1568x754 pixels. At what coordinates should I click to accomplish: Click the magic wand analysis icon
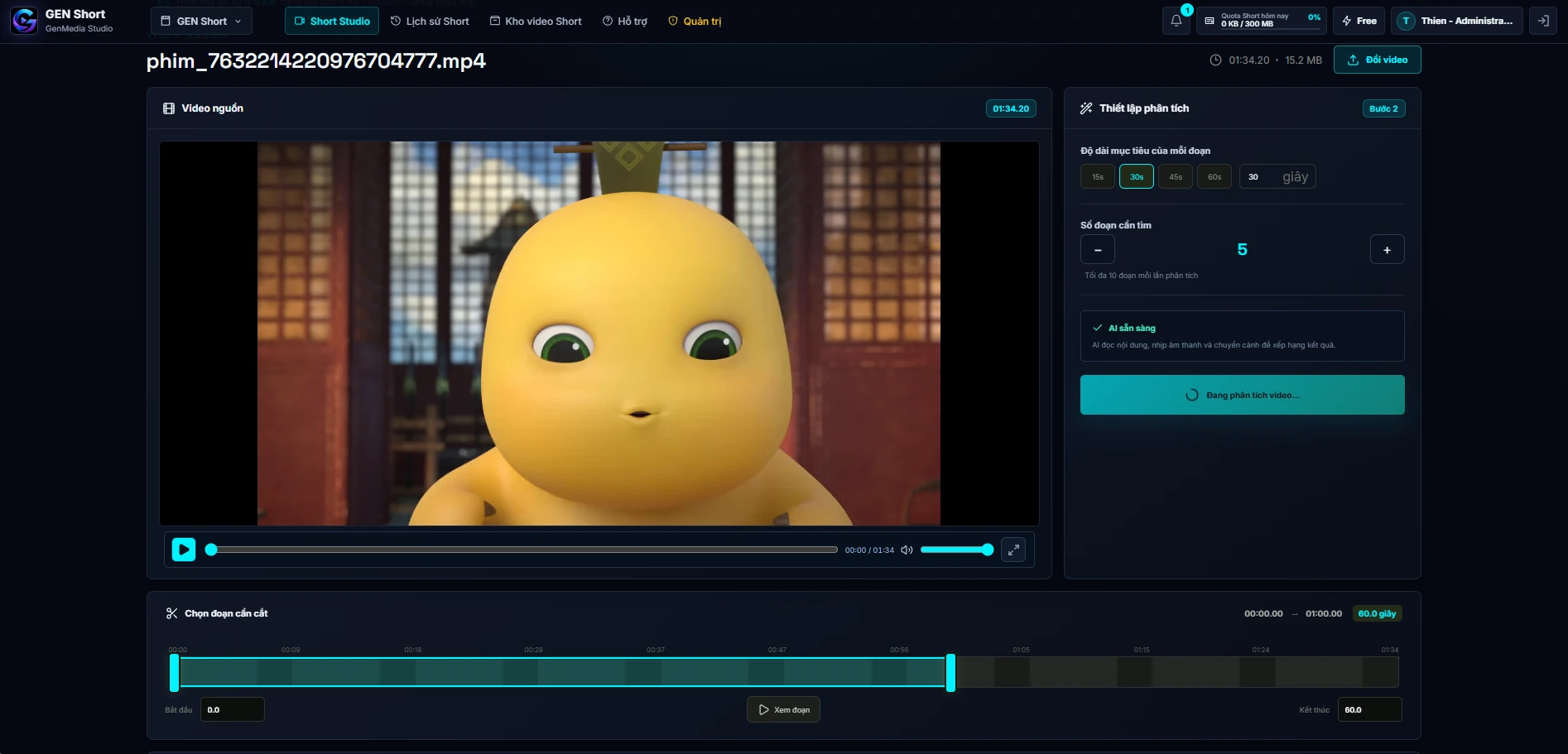click(1086, 108)
